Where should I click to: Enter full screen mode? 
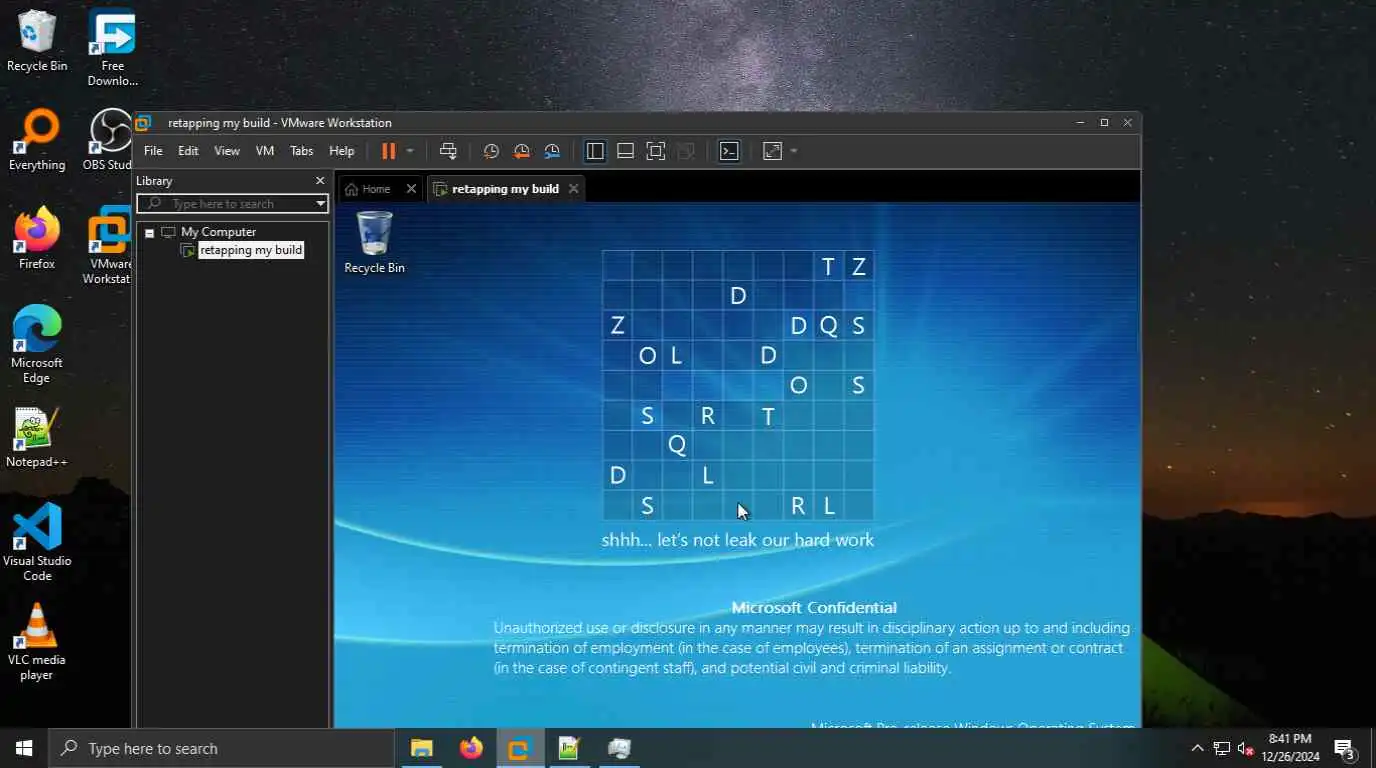tap(655, 151)
